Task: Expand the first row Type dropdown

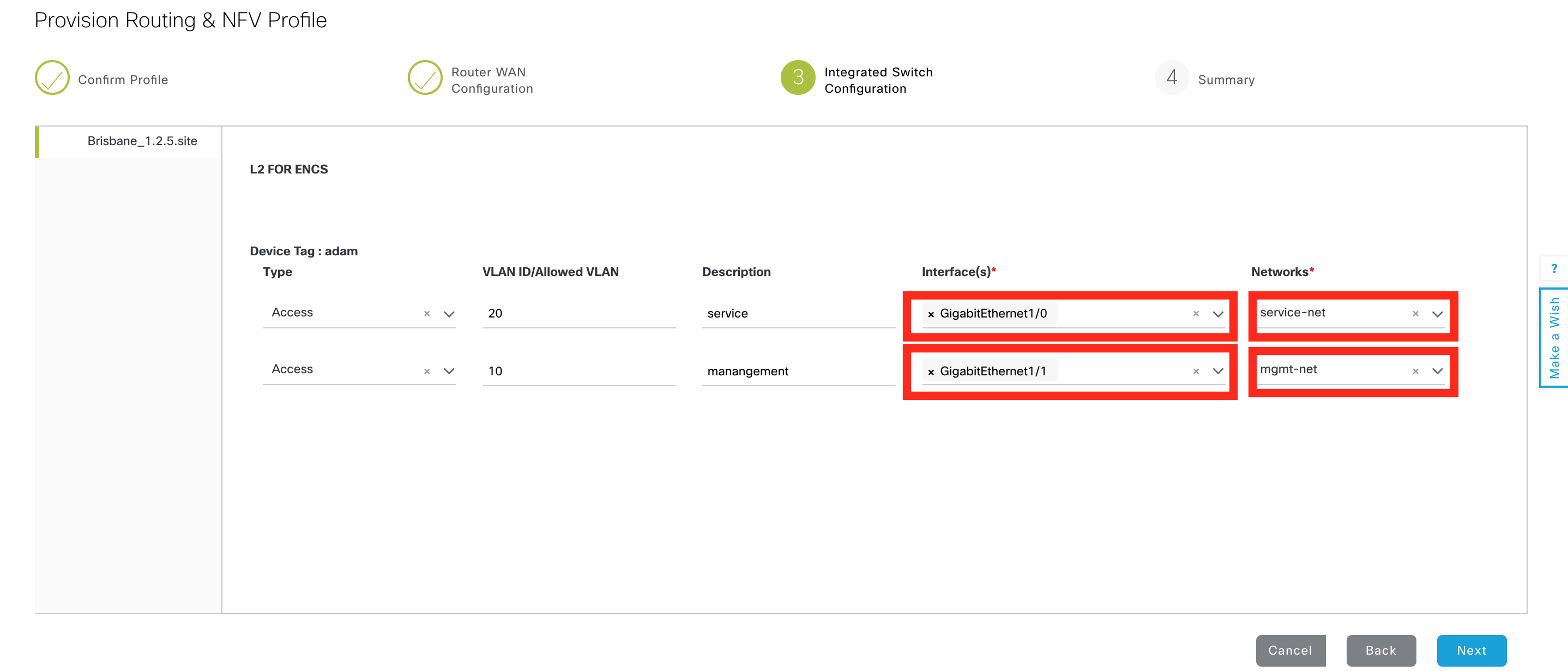Action: tap(449, 314)
